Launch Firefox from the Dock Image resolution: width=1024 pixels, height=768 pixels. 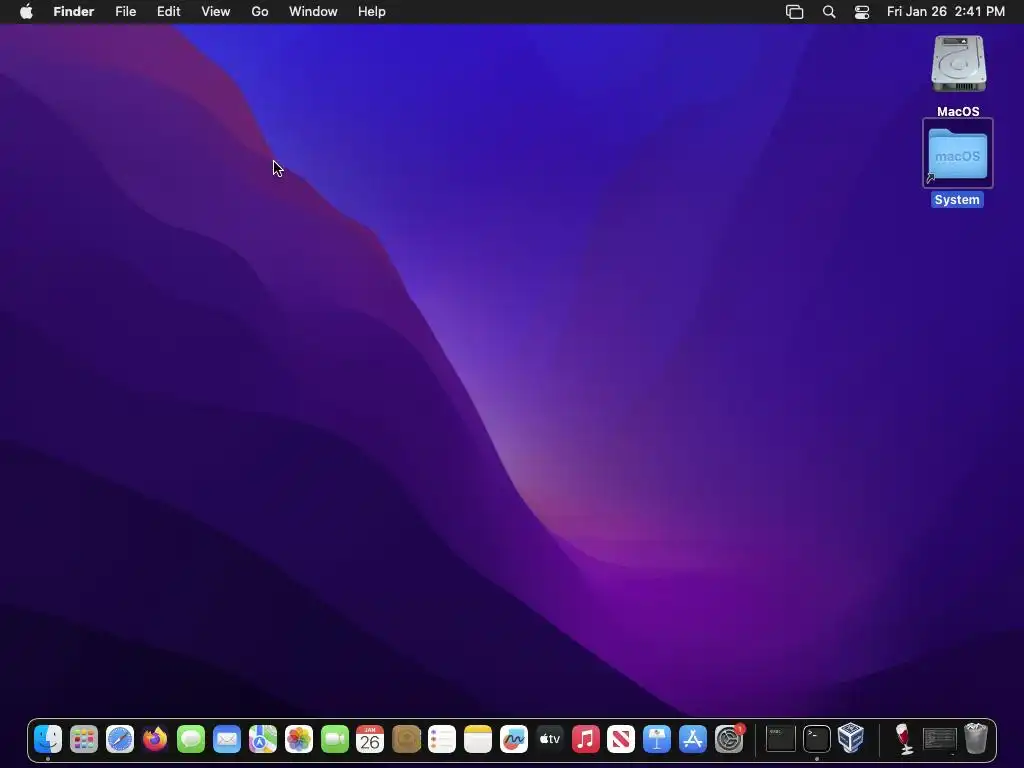[155, 739]
